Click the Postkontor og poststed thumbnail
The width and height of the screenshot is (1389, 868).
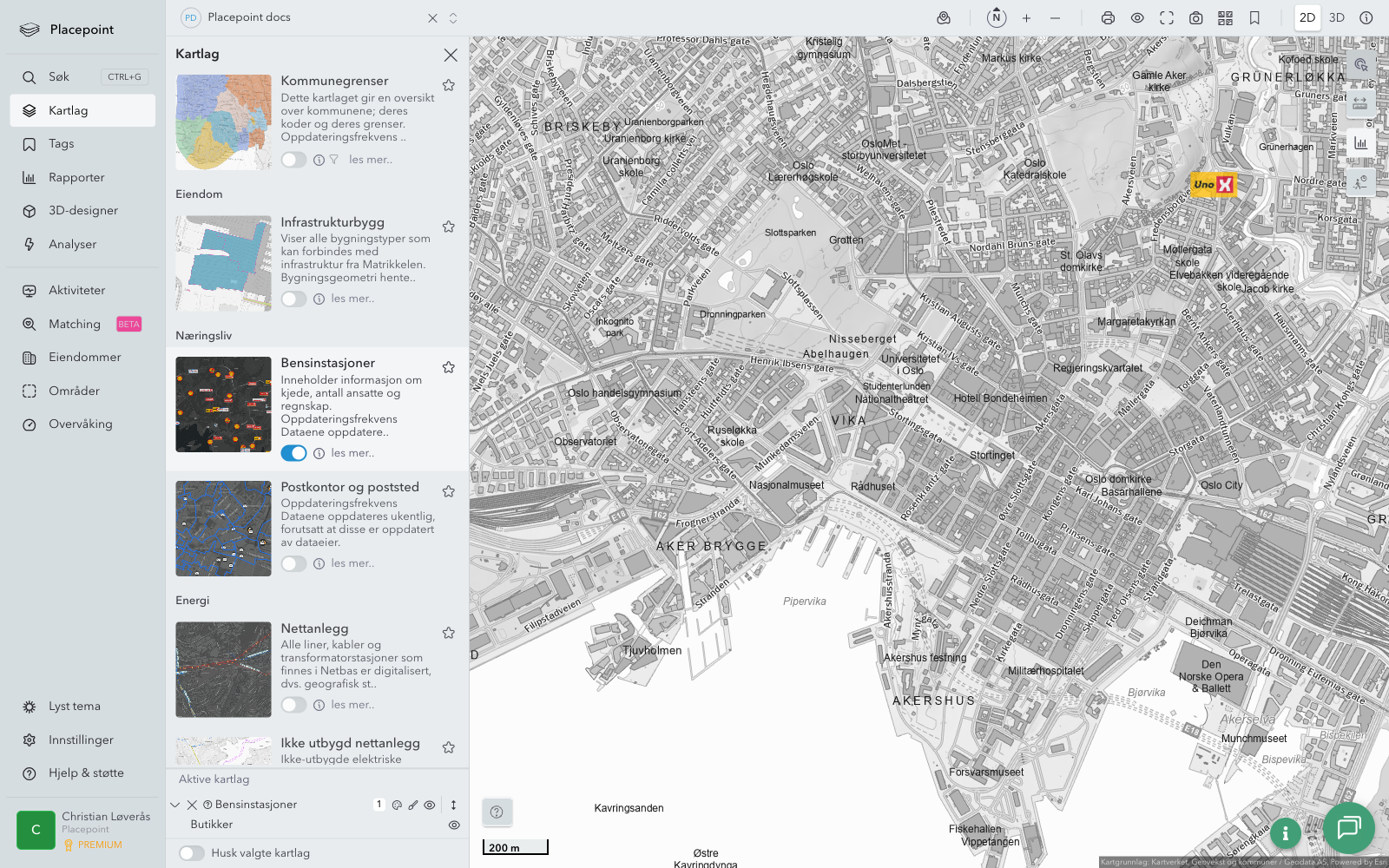point(223,529)
